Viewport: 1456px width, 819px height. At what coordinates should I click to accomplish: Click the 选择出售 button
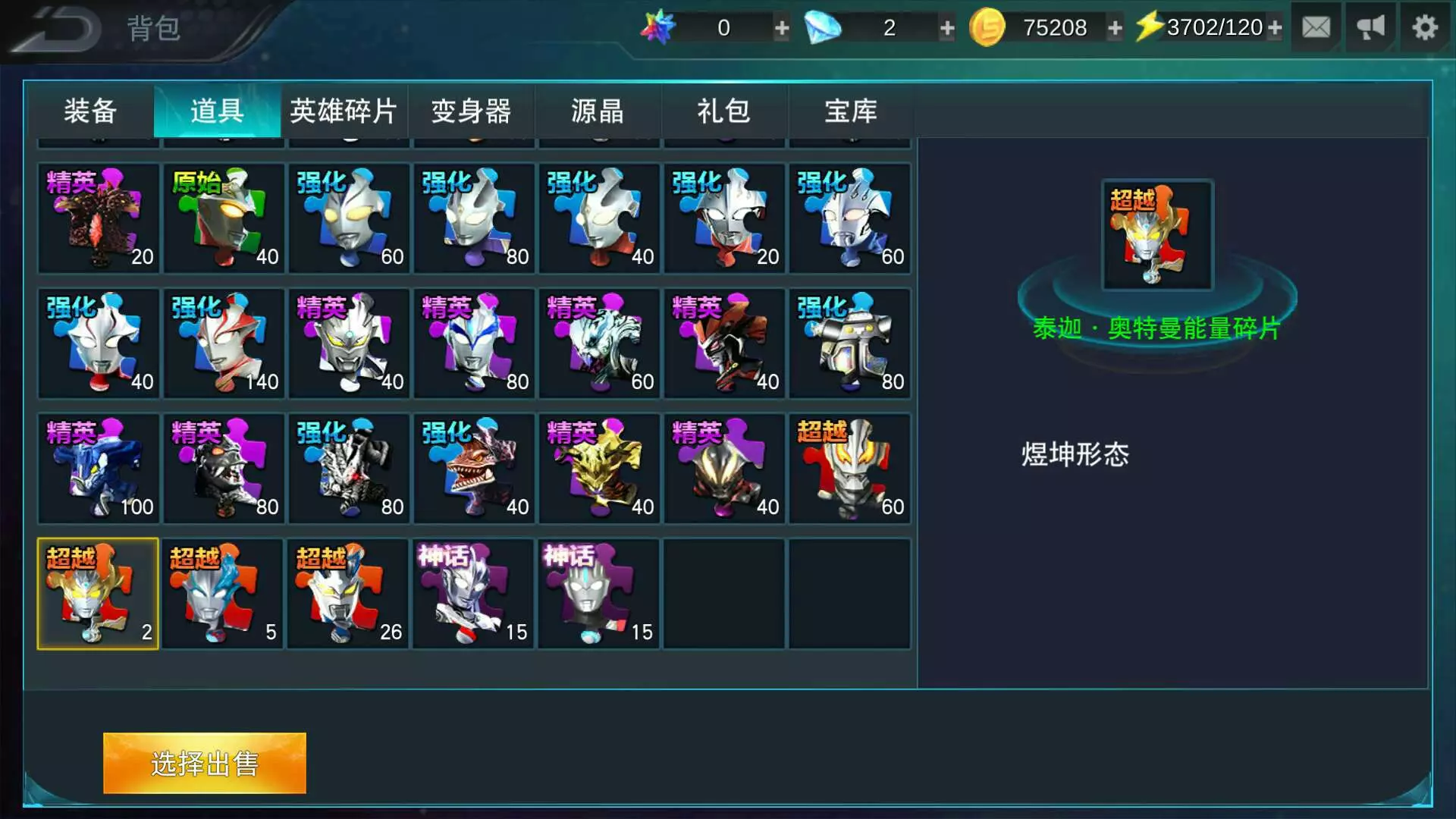(205, 763)
